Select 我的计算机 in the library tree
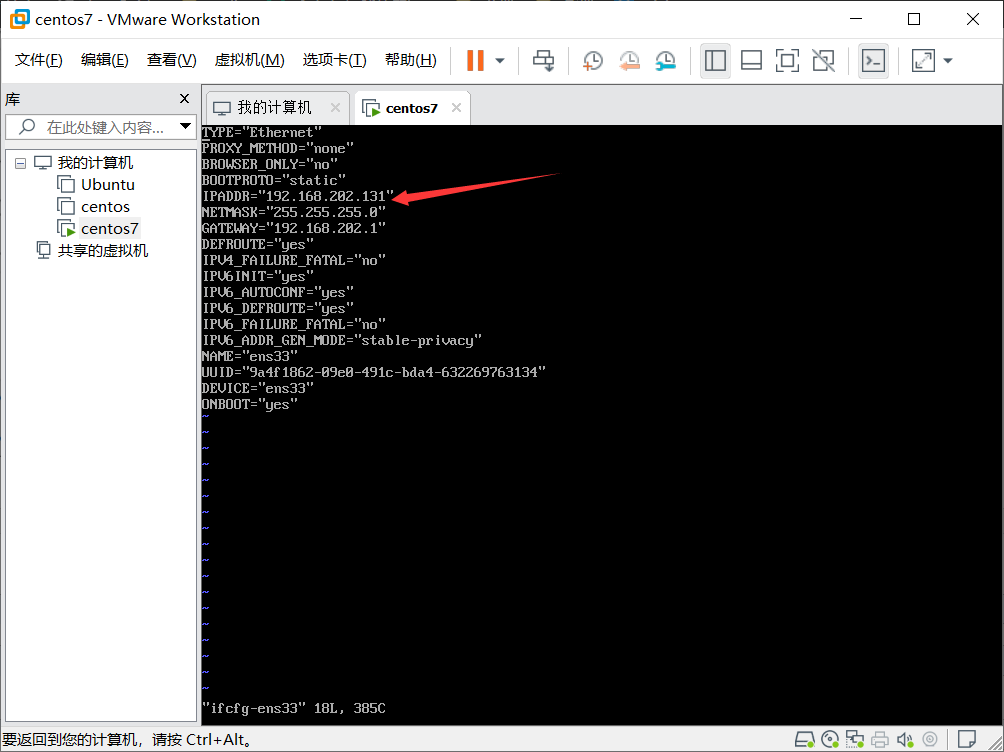Image resolution: width=1004 pixels, height=752 pixels. point(95,163)
